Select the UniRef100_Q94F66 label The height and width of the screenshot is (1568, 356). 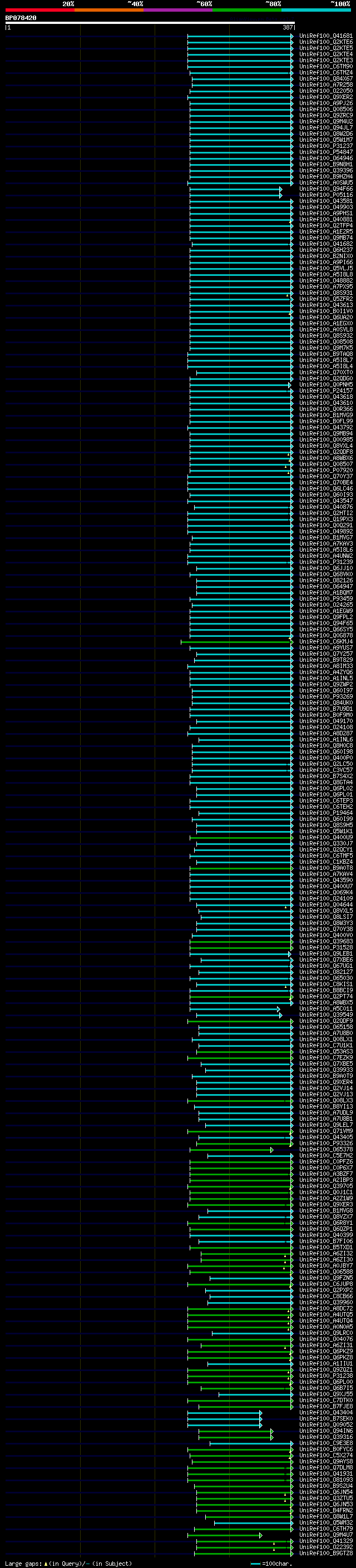325,189
